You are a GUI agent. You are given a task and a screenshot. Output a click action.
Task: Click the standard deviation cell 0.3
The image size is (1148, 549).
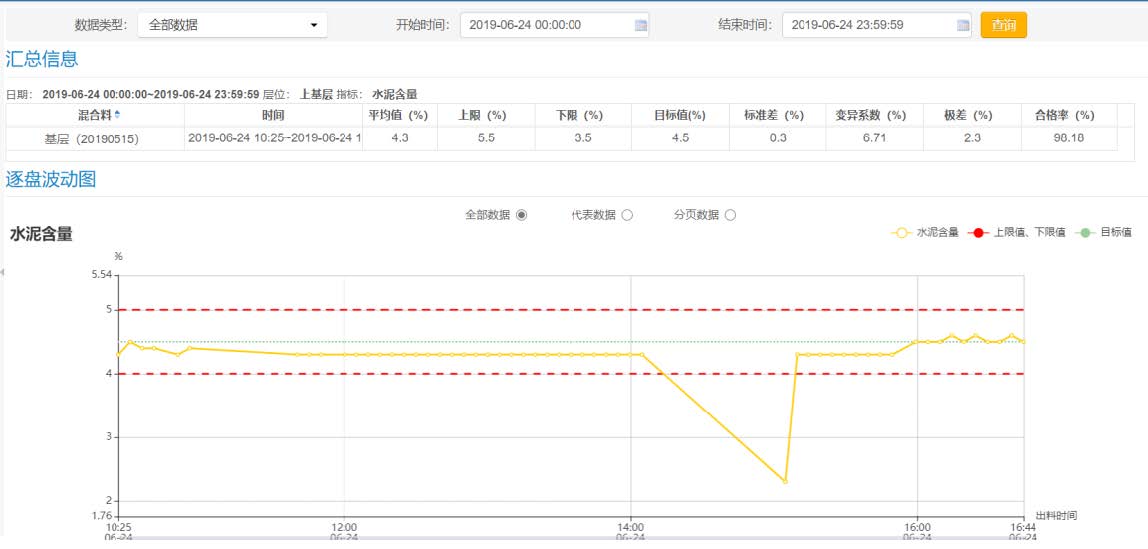tap(778, 138)
